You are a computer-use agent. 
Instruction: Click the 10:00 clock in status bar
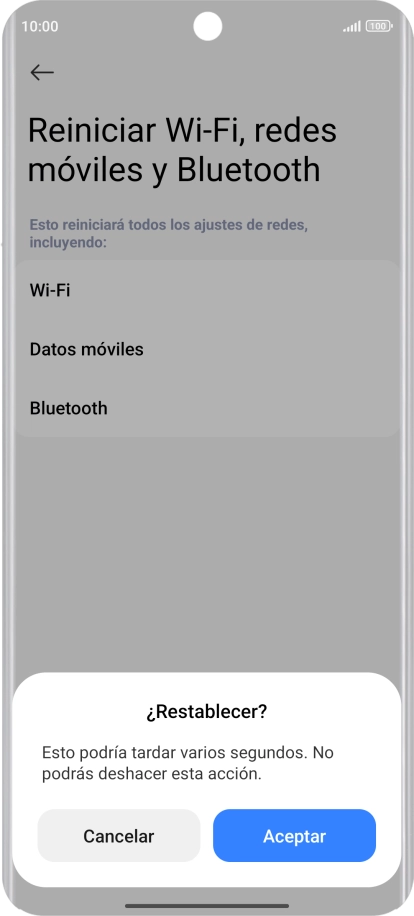click(40, 26)
